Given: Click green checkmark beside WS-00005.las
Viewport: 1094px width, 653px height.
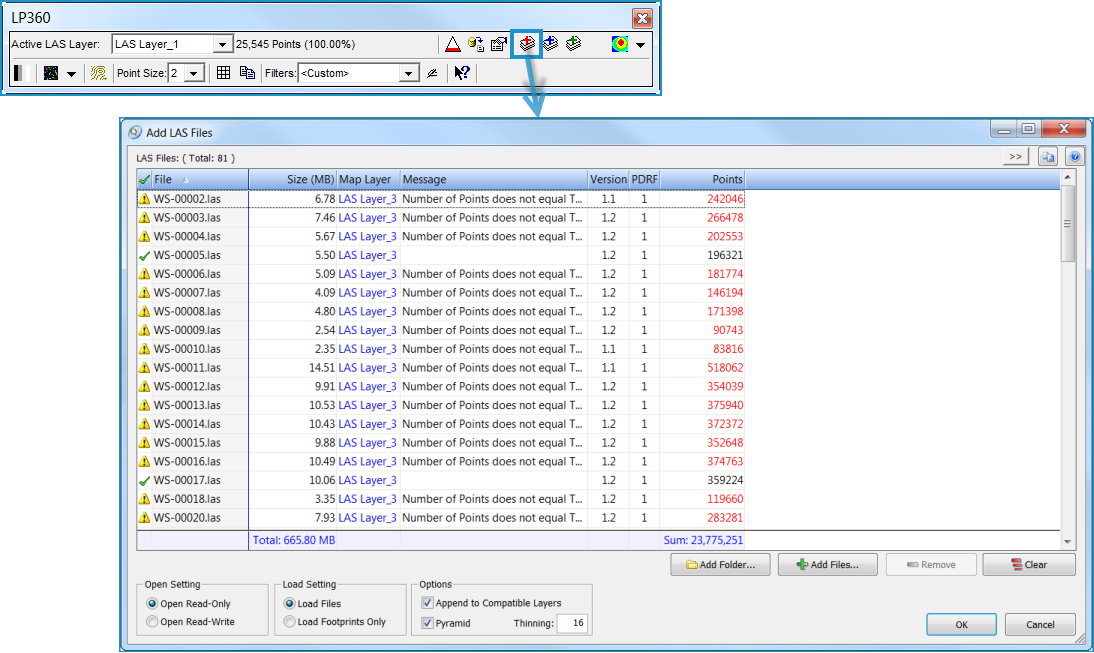Looking at the screenshot, I should (144, 255).
